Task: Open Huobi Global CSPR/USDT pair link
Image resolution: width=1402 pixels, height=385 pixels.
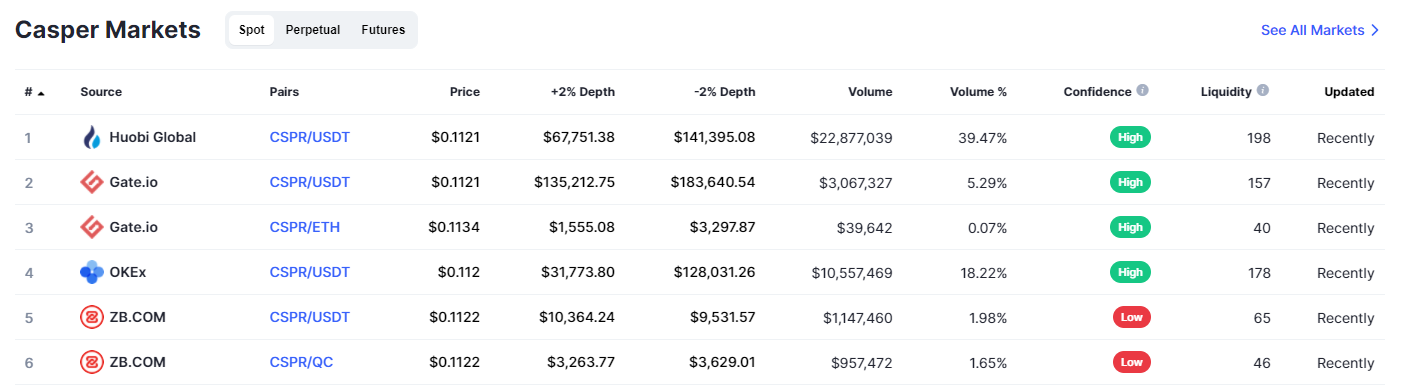Action: (310, 137)
